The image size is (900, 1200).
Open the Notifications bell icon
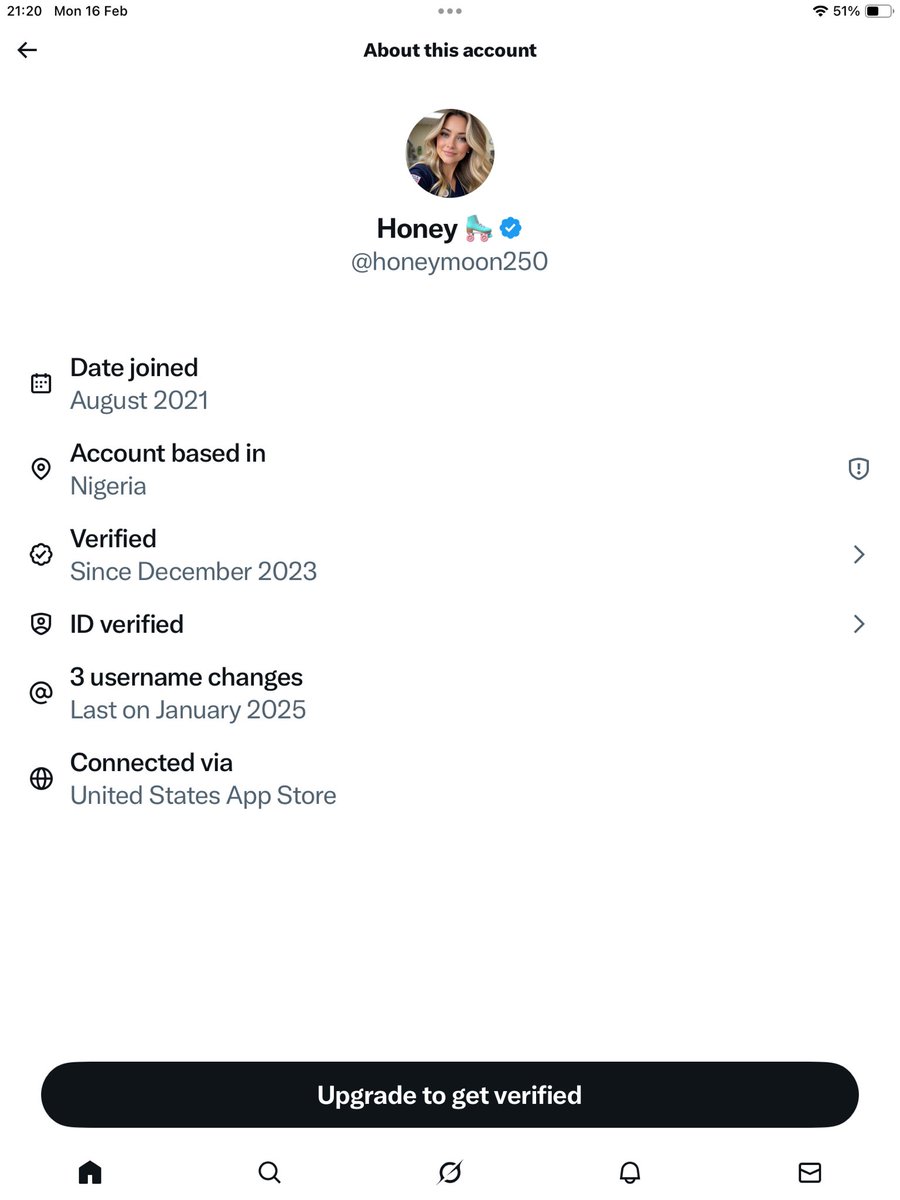click(630, 1172)
